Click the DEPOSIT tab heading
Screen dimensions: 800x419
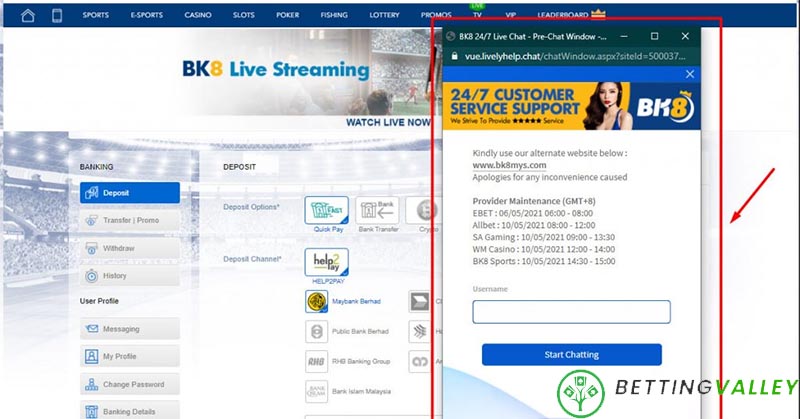(x=239, y=167)
